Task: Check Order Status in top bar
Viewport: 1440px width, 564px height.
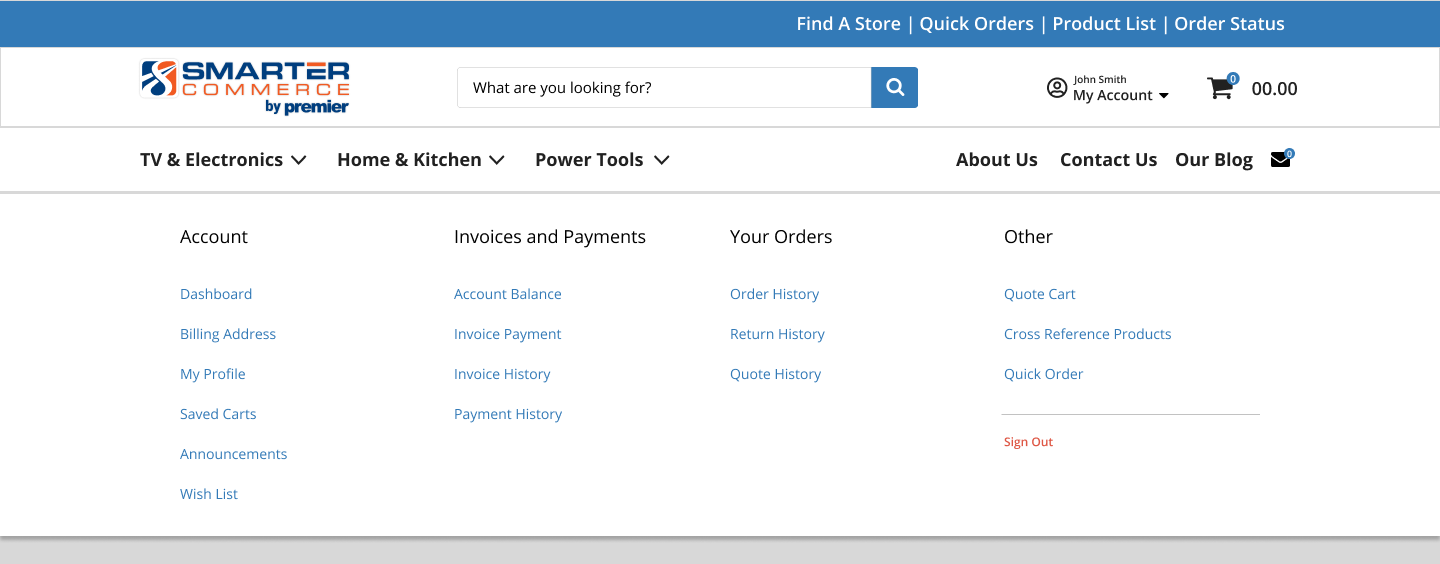Action: (1229, 24)
